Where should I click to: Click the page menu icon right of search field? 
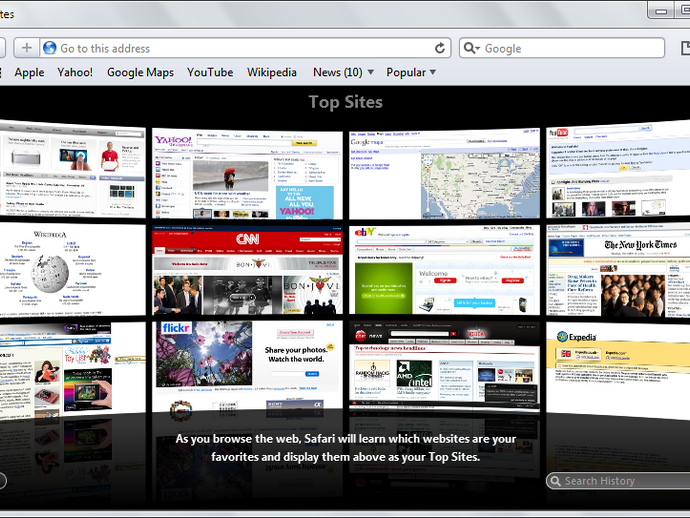point(685,48)
